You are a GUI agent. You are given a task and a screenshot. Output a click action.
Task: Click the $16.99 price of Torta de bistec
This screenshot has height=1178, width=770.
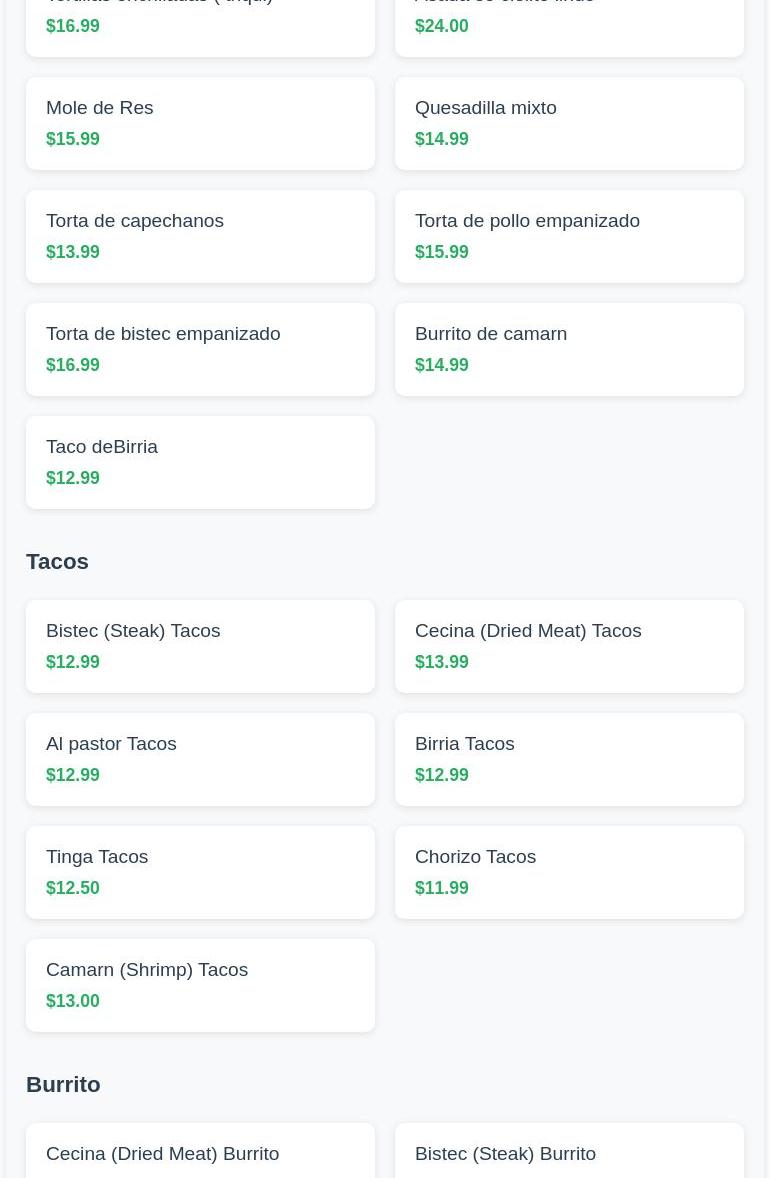[x=73, y=365]
